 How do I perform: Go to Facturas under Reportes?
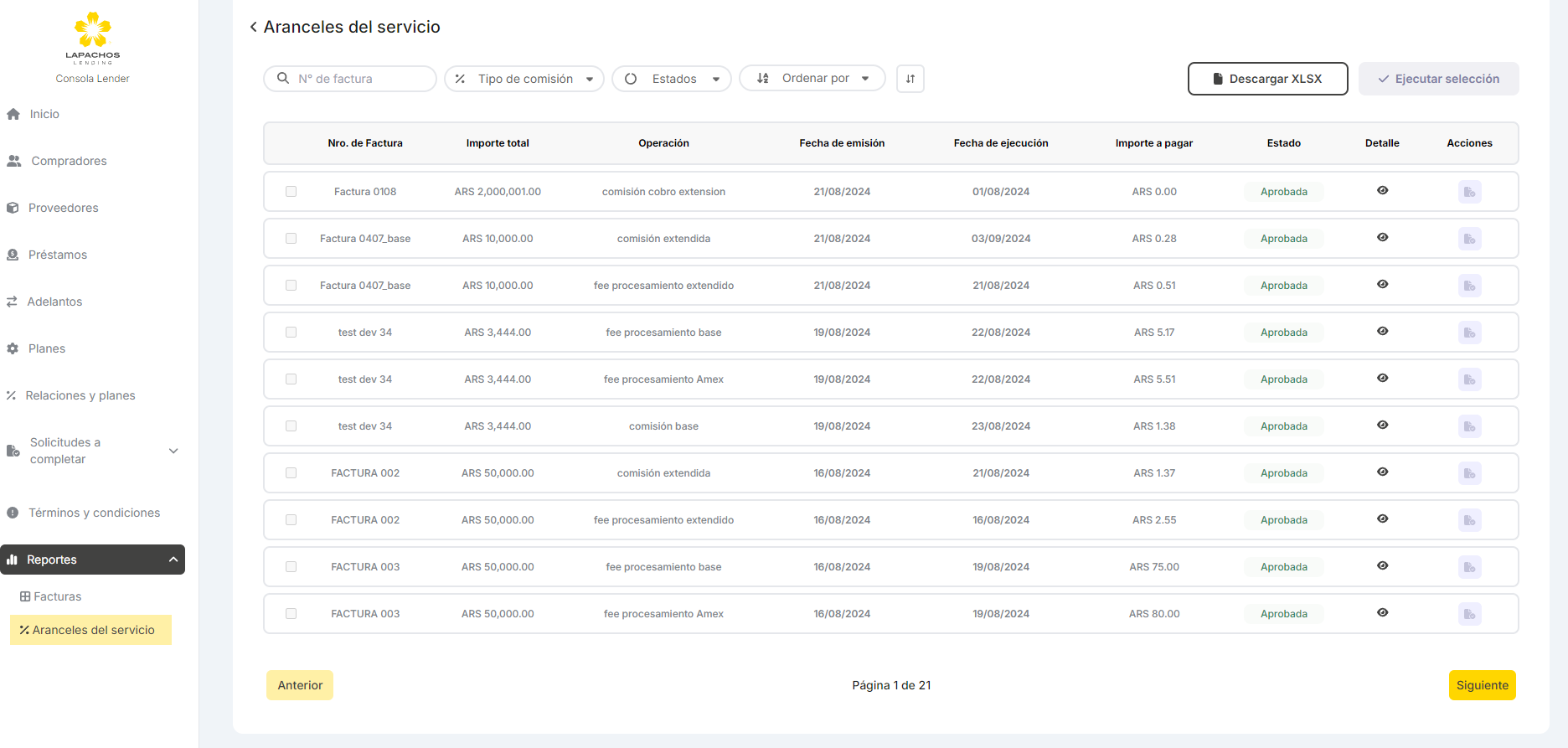click(57, 596)
